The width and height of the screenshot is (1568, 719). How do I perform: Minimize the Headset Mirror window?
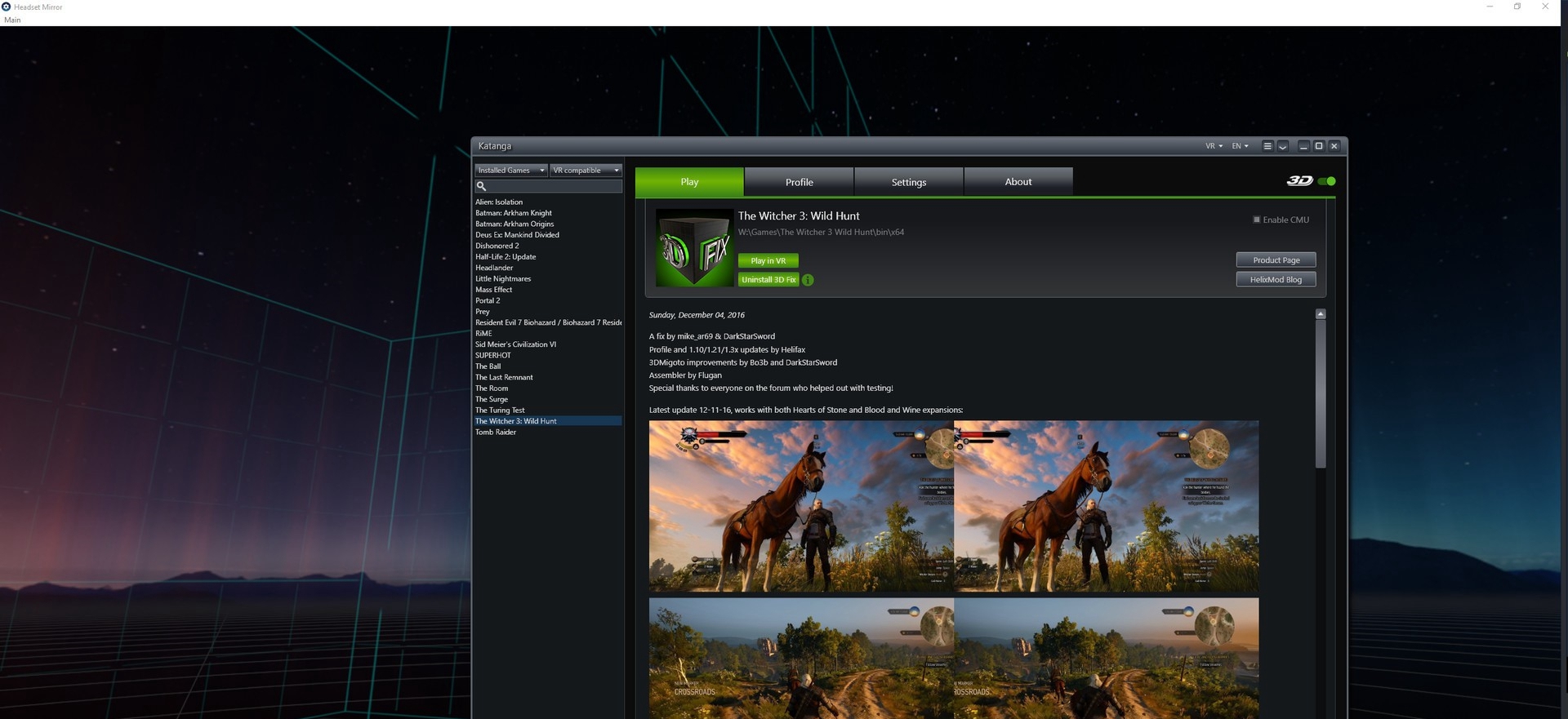(1490, 7)
